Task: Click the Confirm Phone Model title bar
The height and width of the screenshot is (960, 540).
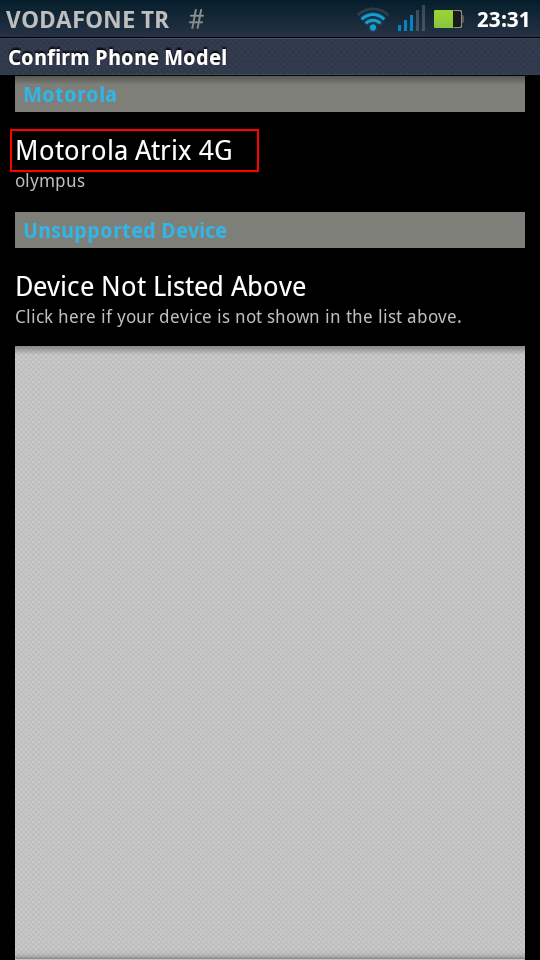Action: [x=270, y=57]
